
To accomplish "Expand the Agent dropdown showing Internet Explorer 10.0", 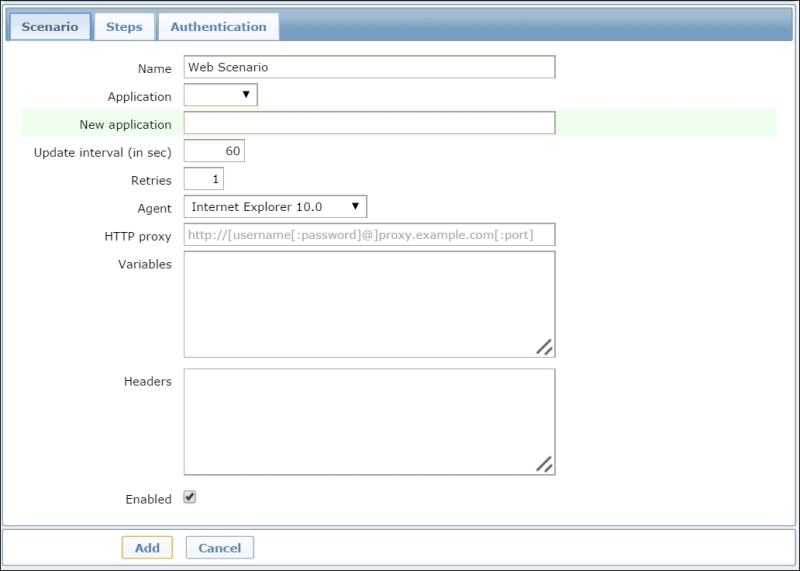I will click(275, 207).
